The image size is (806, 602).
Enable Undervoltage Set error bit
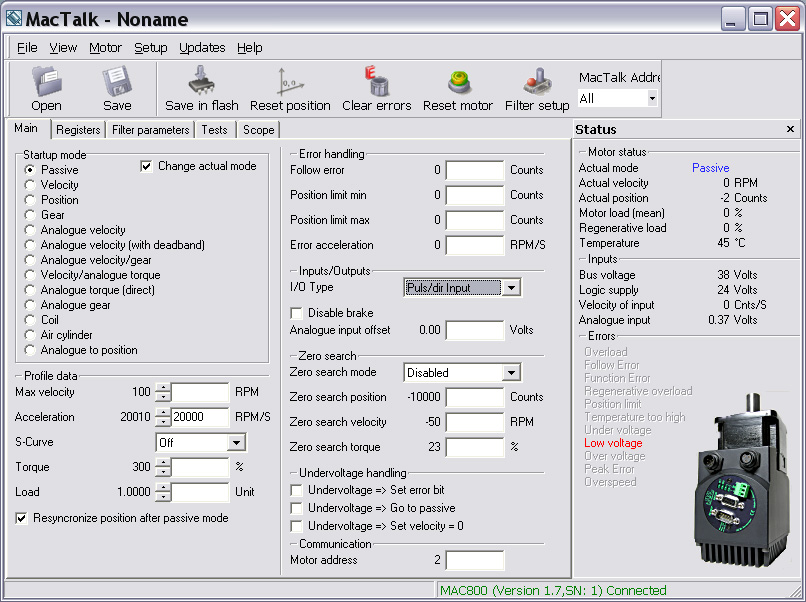(296, 490)
